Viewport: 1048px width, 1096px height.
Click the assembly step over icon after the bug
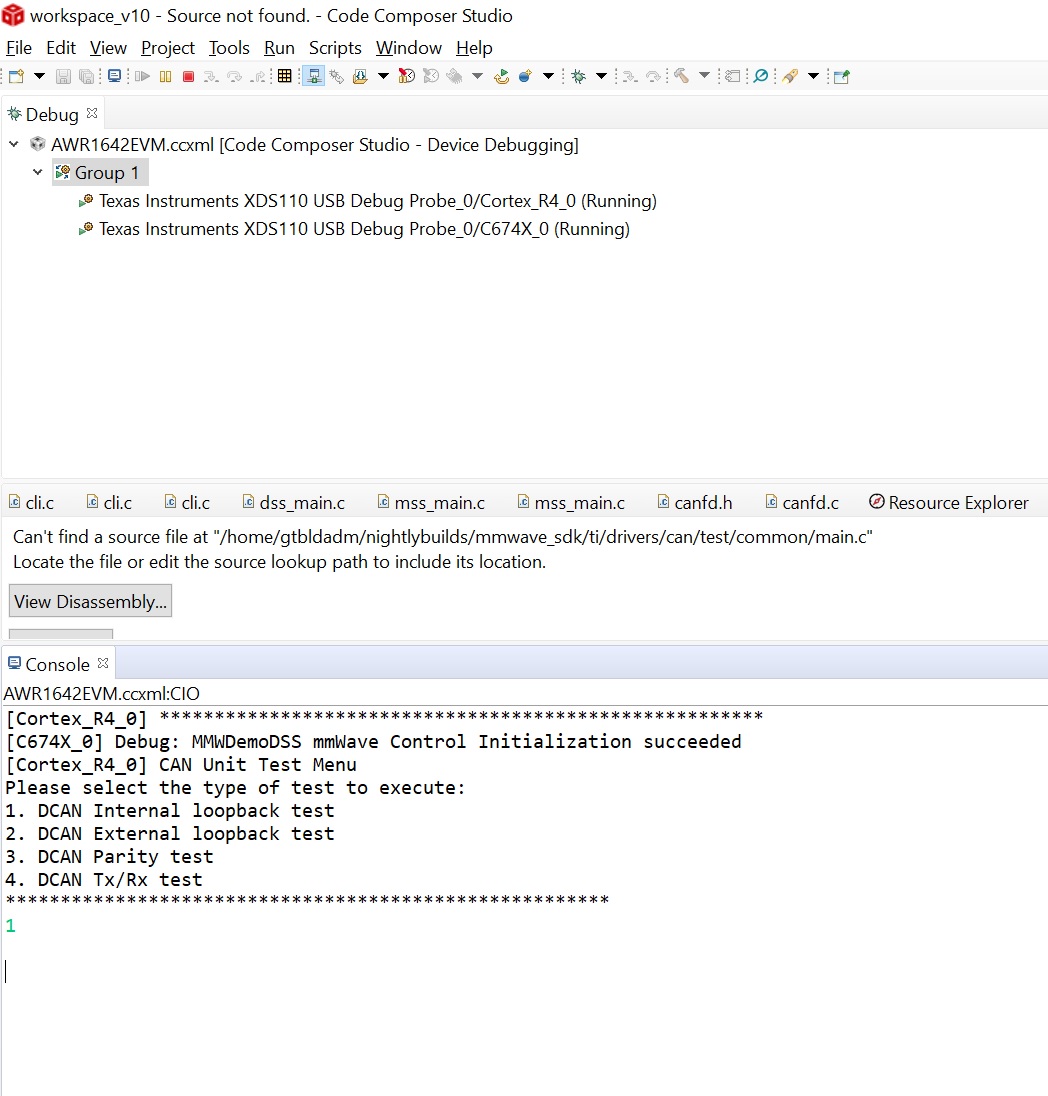pos(653,76)
